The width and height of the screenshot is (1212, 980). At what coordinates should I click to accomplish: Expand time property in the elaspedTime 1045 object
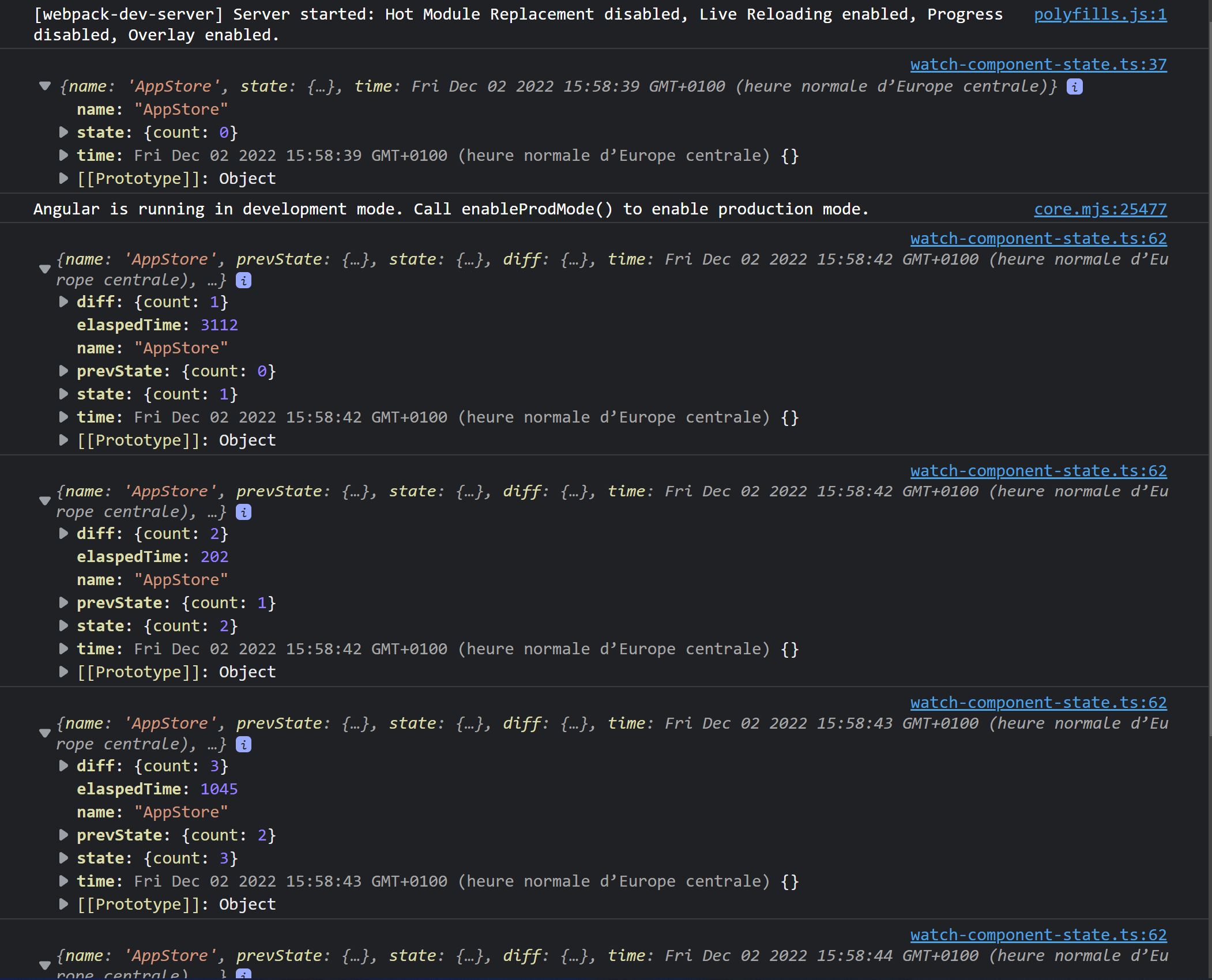(x=63, y=881)
